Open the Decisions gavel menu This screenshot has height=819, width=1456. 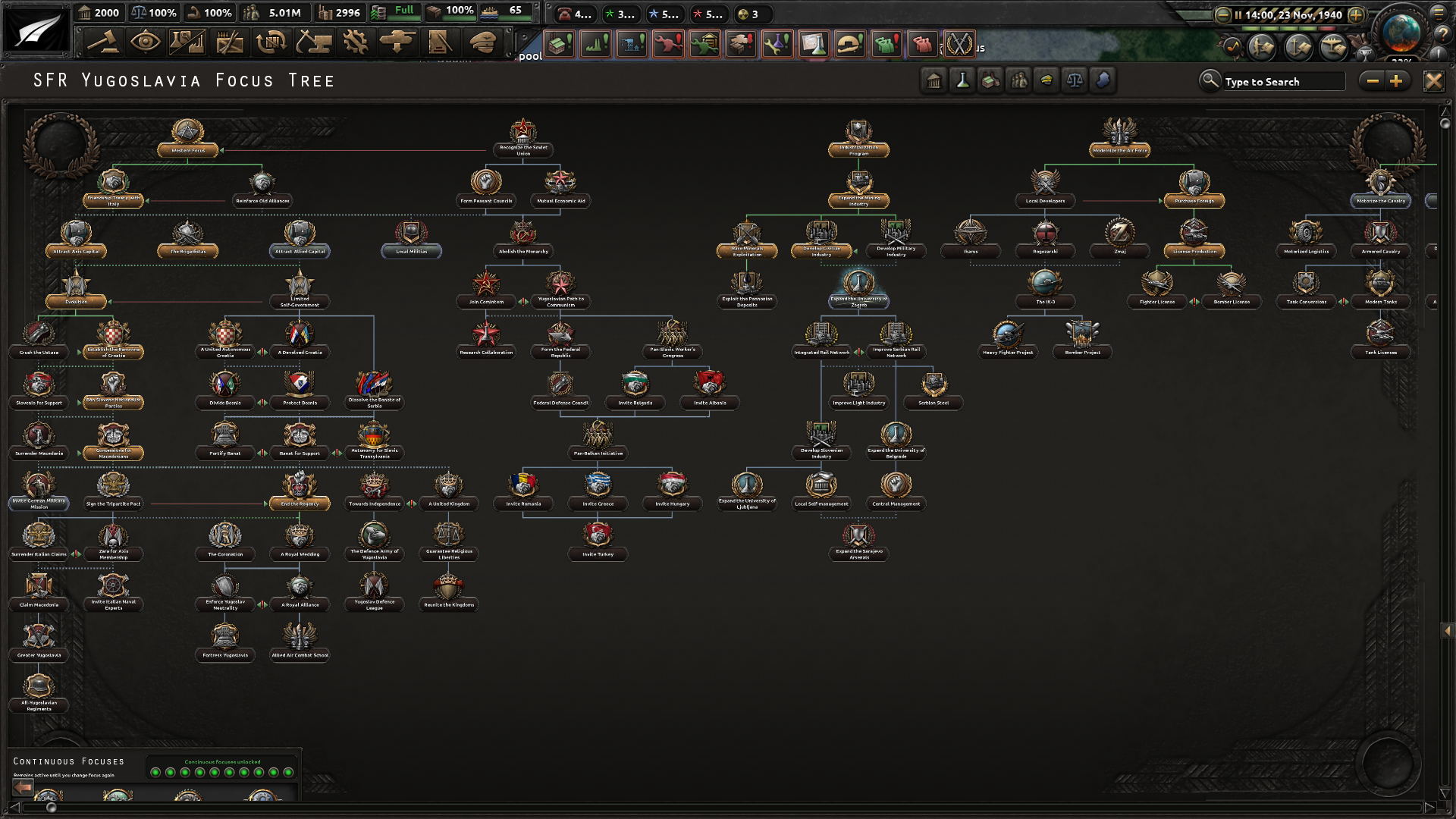point(103,42)
